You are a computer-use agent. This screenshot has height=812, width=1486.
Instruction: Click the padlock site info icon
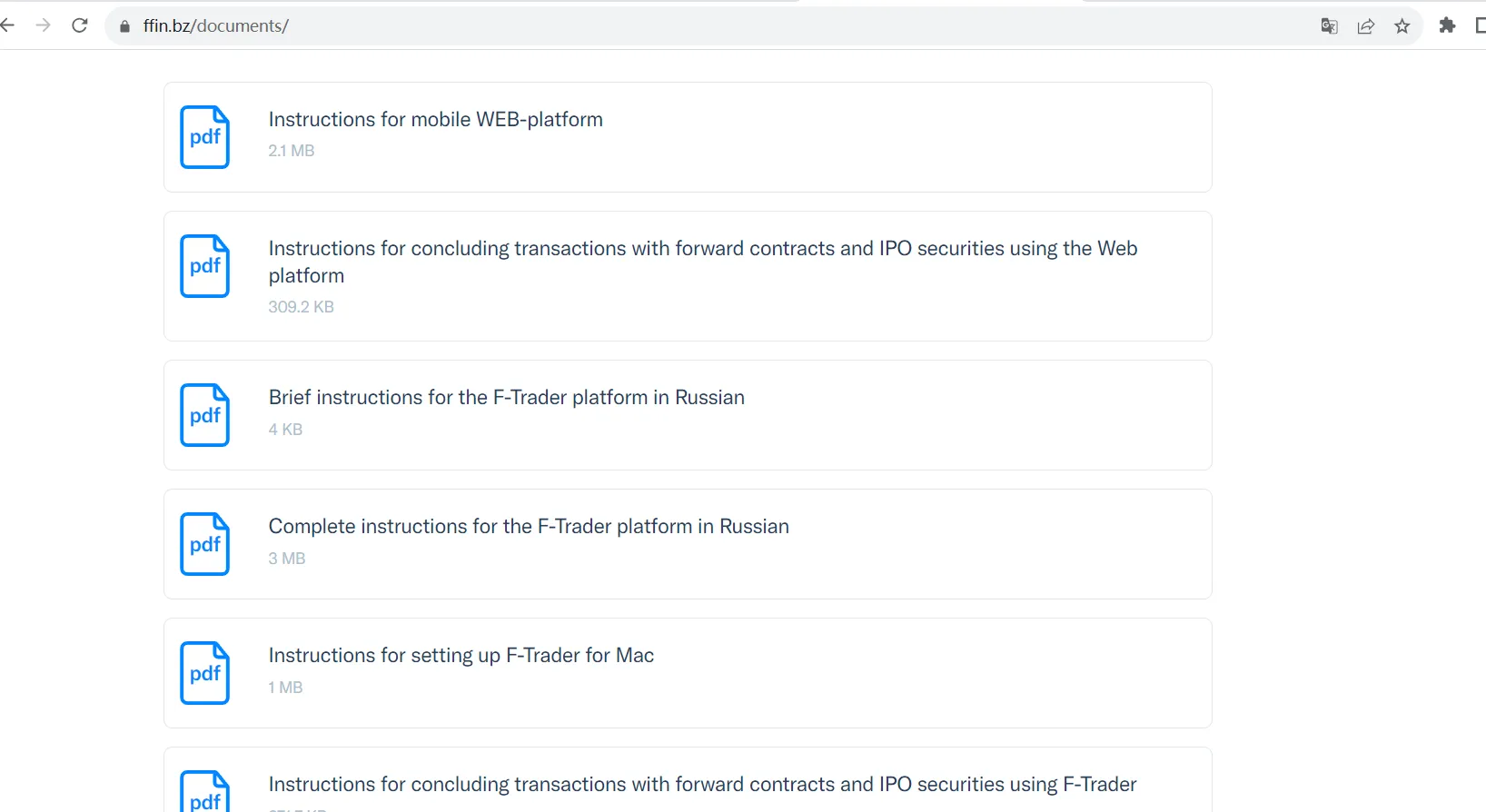[125, 26]
